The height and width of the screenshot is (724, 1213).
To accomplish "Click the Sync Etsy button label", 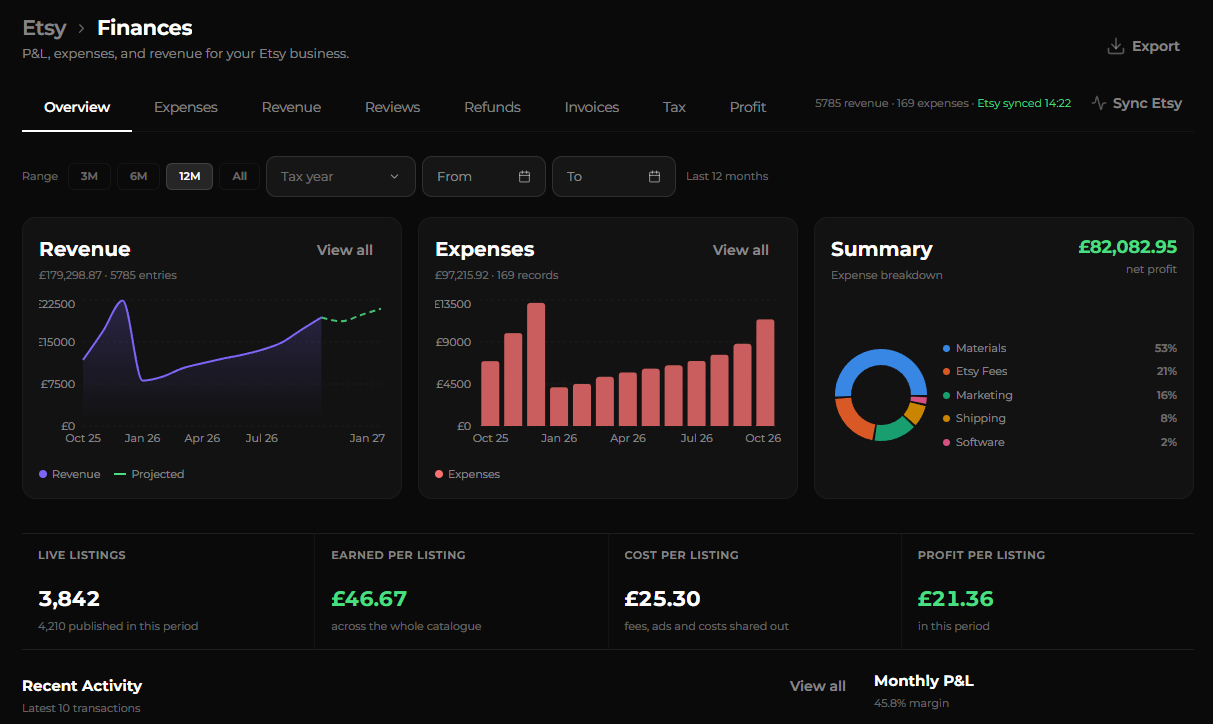I will (1147, 103).
